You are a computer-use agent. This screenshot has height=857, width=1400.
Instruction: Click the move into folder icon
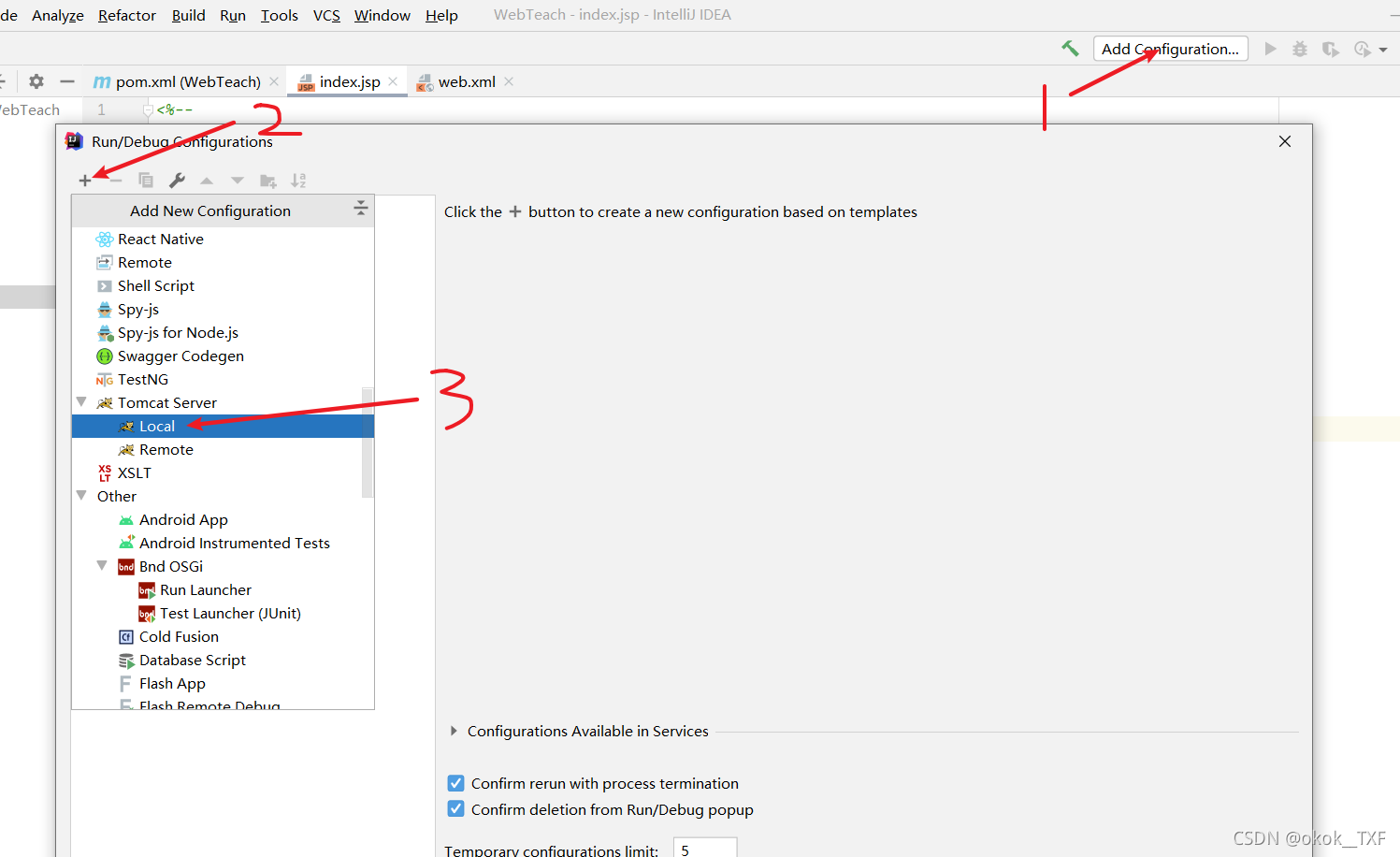tap(268, 181)
